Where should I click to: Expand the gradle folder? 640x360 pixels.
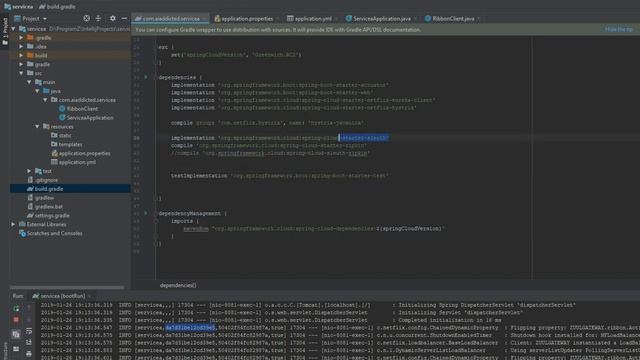coord(21,64)
